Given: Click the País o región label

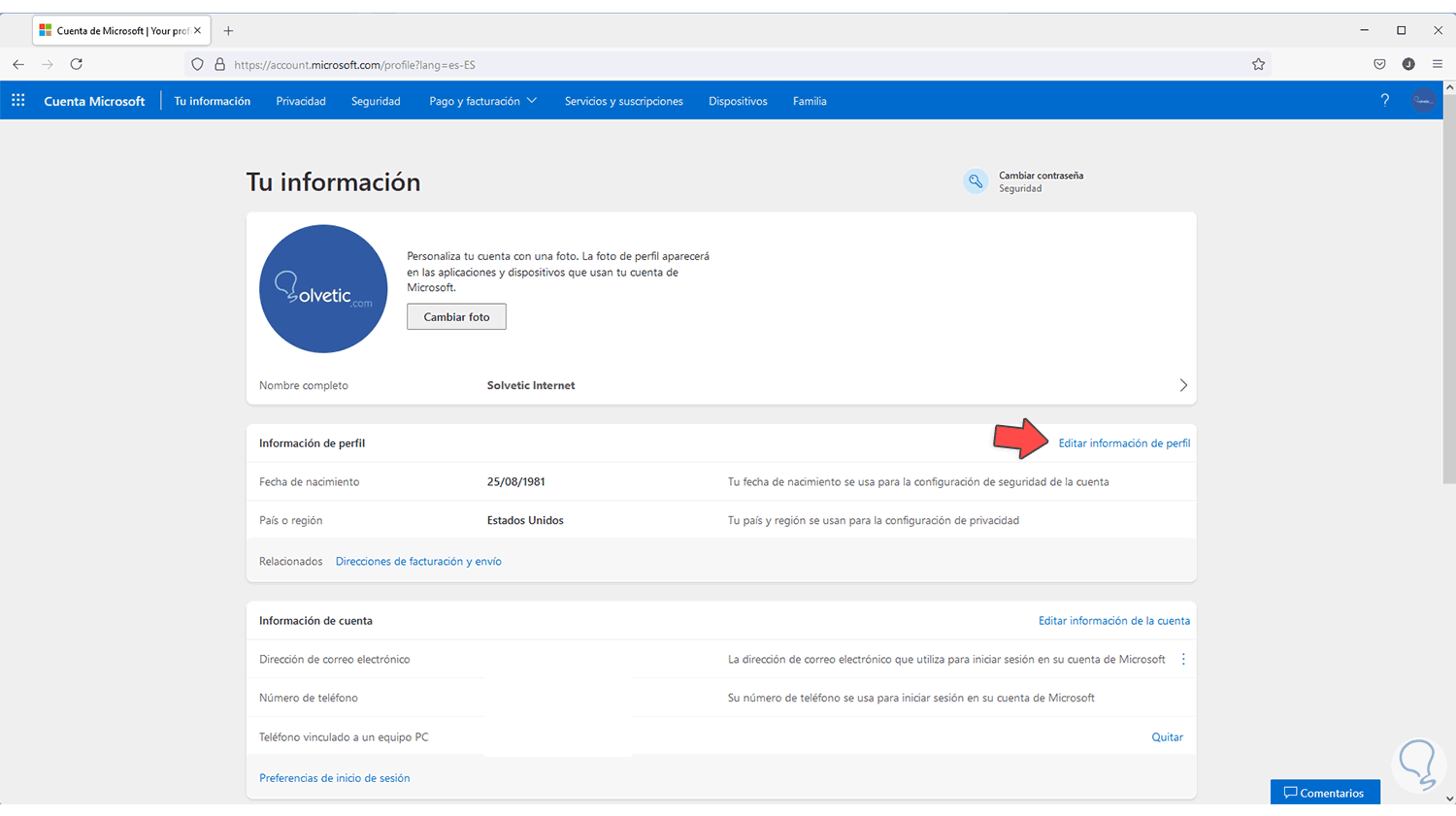Looking at the screenshot, I should click(x=290, y=521).
